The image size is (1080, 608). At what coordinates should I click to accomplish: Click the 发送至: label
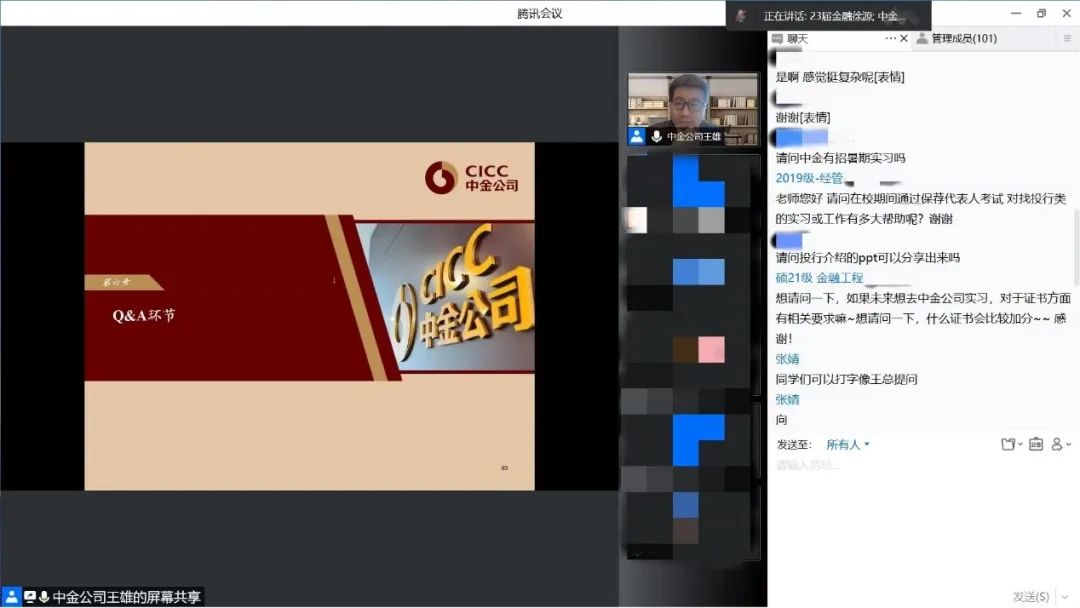click(x=794, y=445)
